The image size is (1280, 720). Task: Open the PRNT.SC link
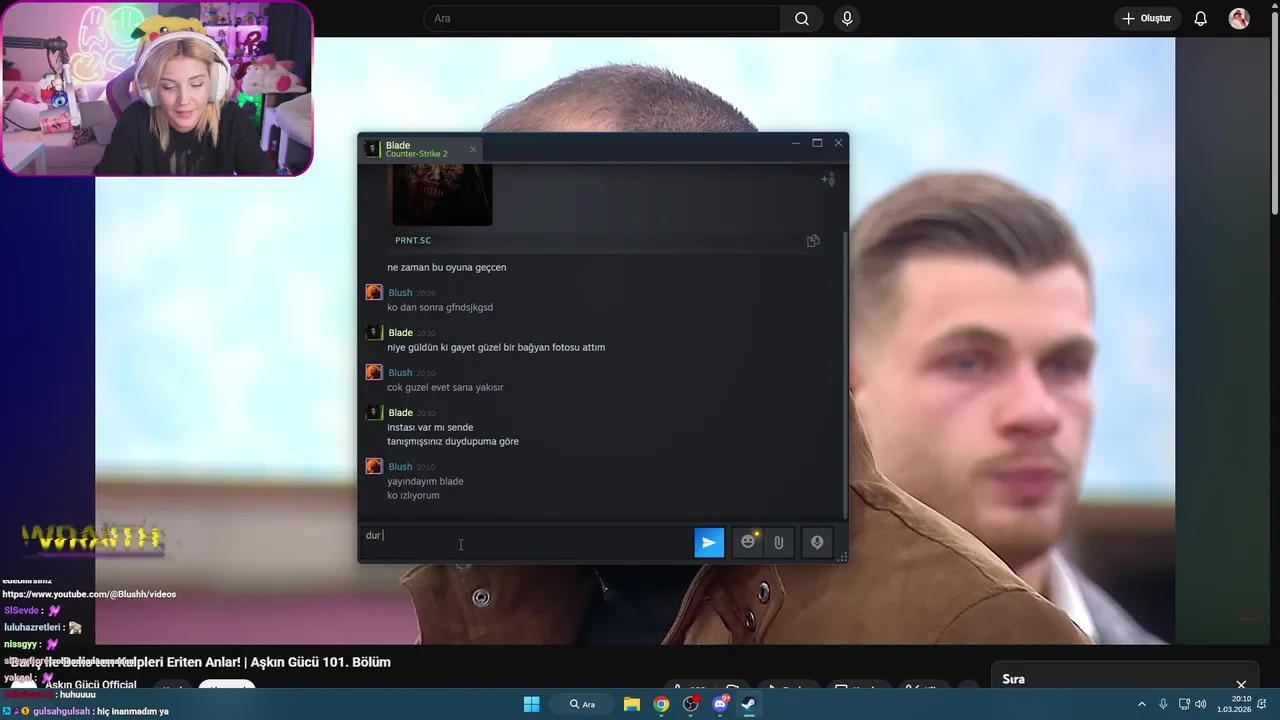click(x=413, y=240)
